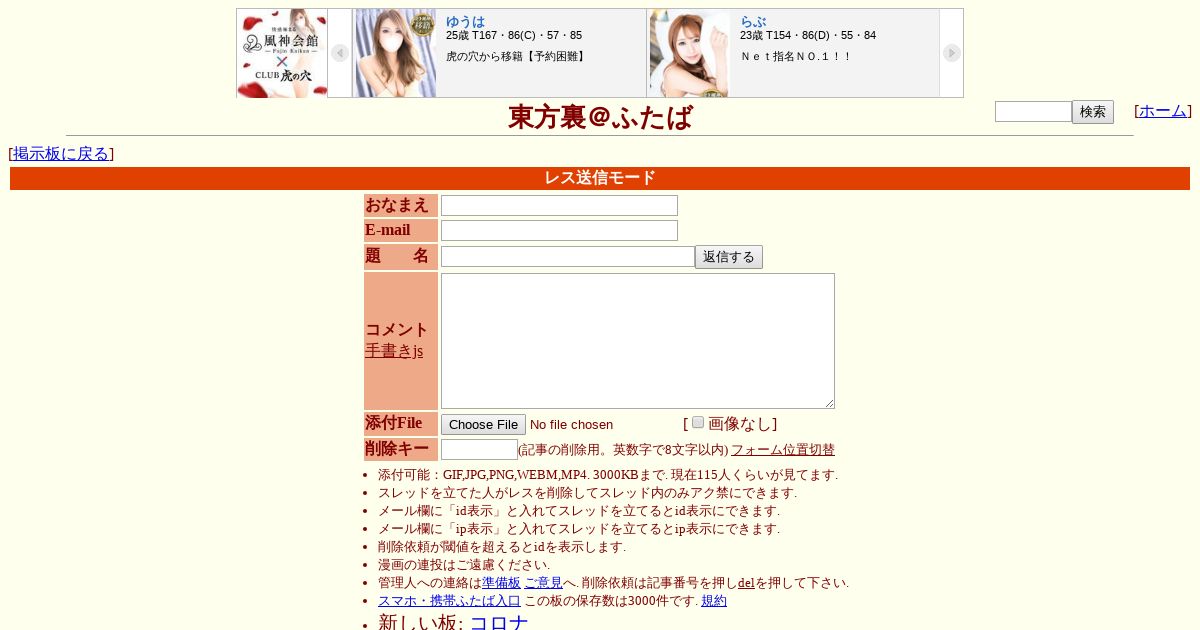Viewport: 1200px width, 630px height.
Task: Focus the search text box
Action: [1033, 112]
